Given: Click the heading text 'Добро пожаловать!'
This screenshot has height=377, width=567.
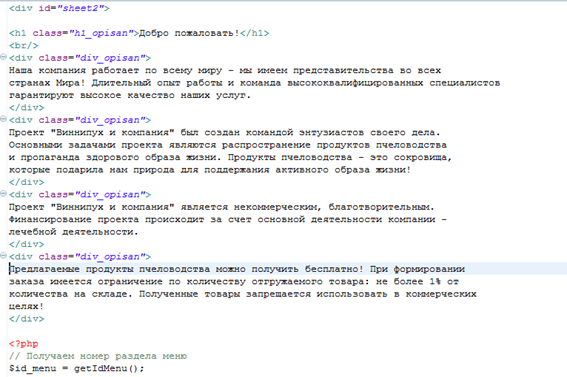Looking at the screenshot, I should [189, 33].
